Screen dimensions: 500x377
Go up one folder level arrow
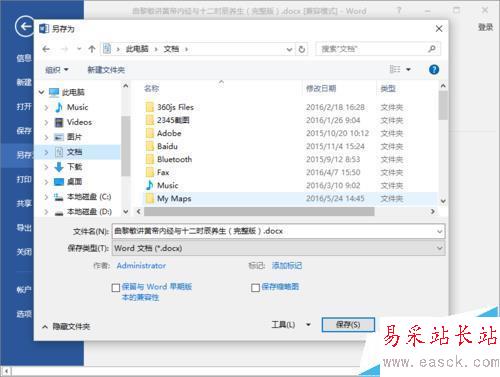[92, 49]
